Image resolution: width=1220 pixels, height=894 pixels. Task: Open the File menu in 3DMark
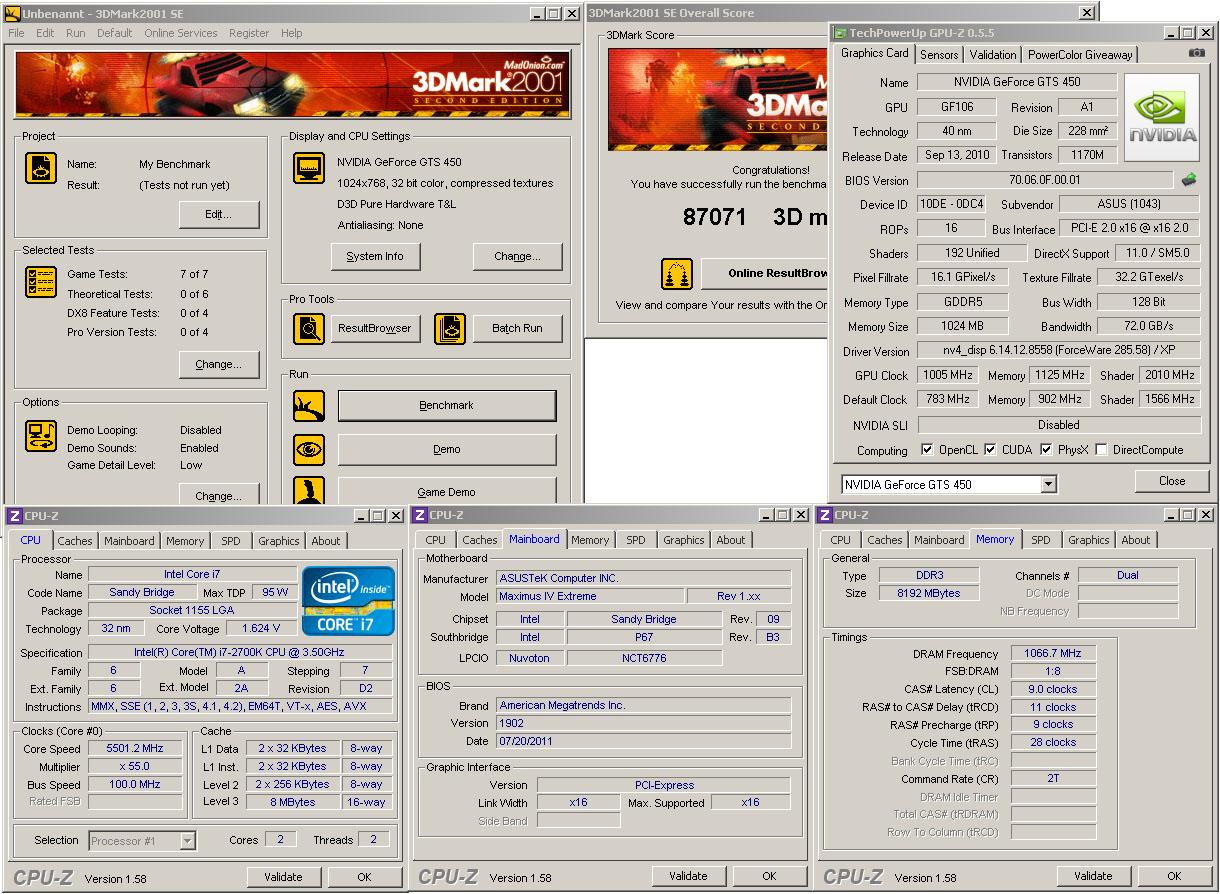click(x=16, y=33)
